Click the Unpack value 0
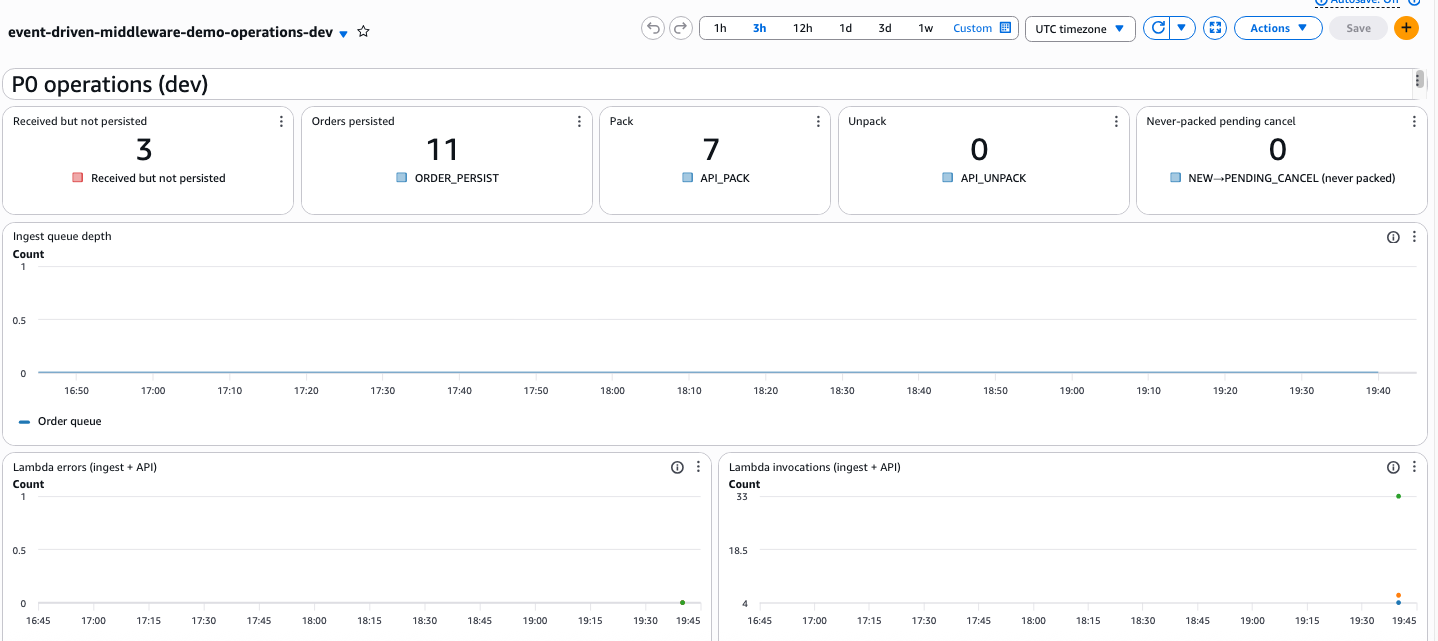The image size is (1438, 641). 979,150
